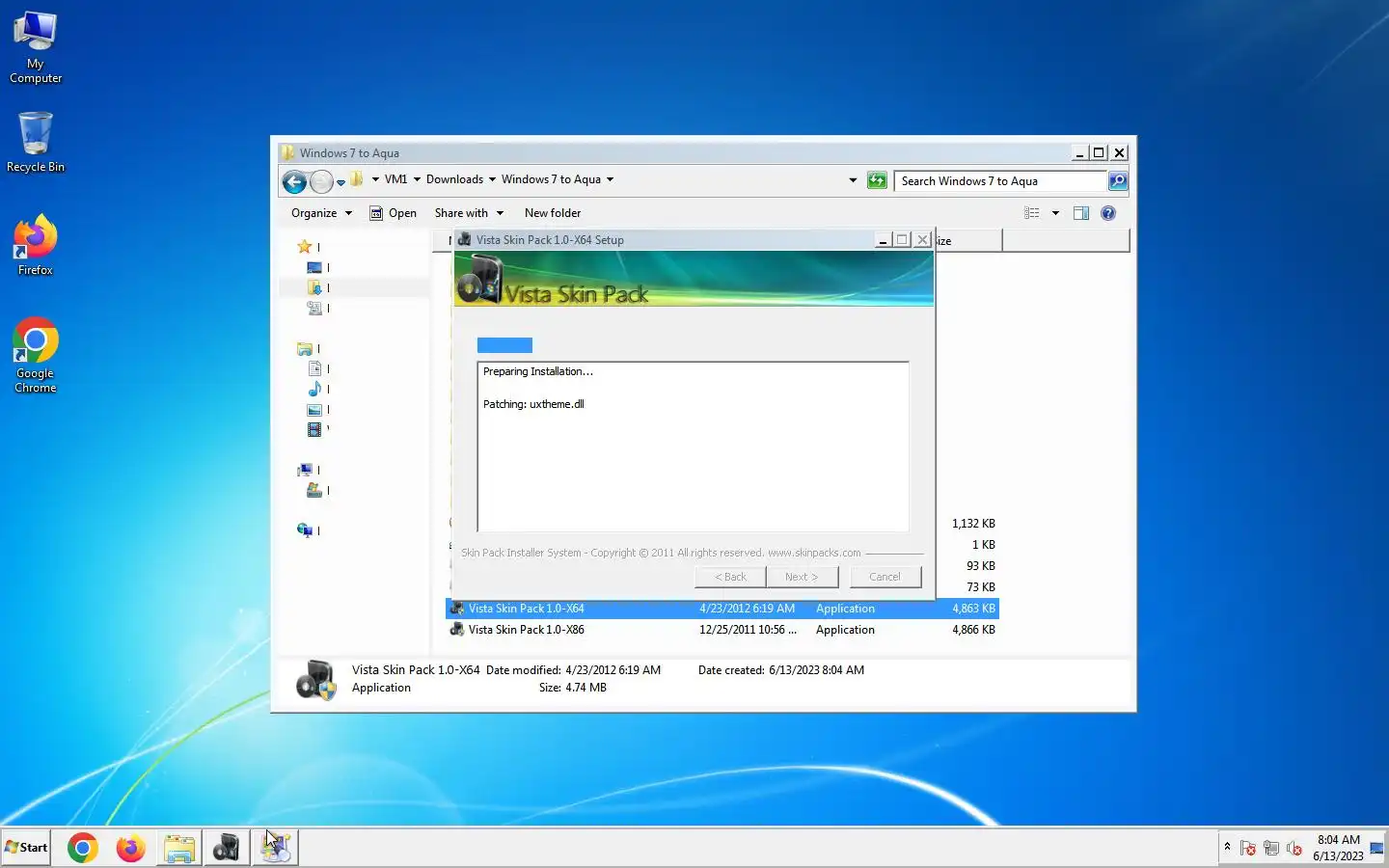
Task: Open the Start menu
Action: 26,848
